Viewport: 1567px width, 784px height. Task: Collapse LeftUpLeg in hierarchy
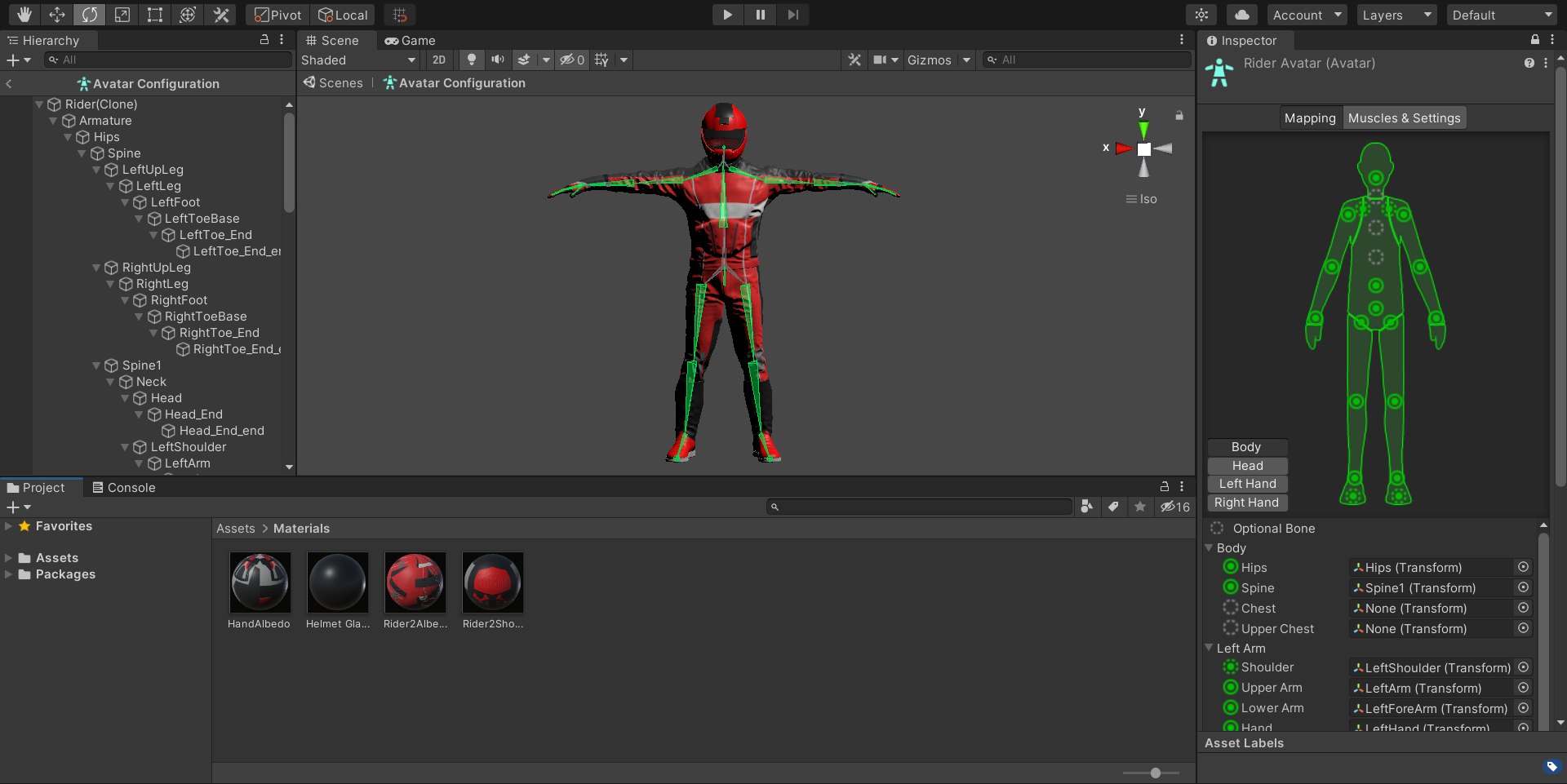click(96, 169)
